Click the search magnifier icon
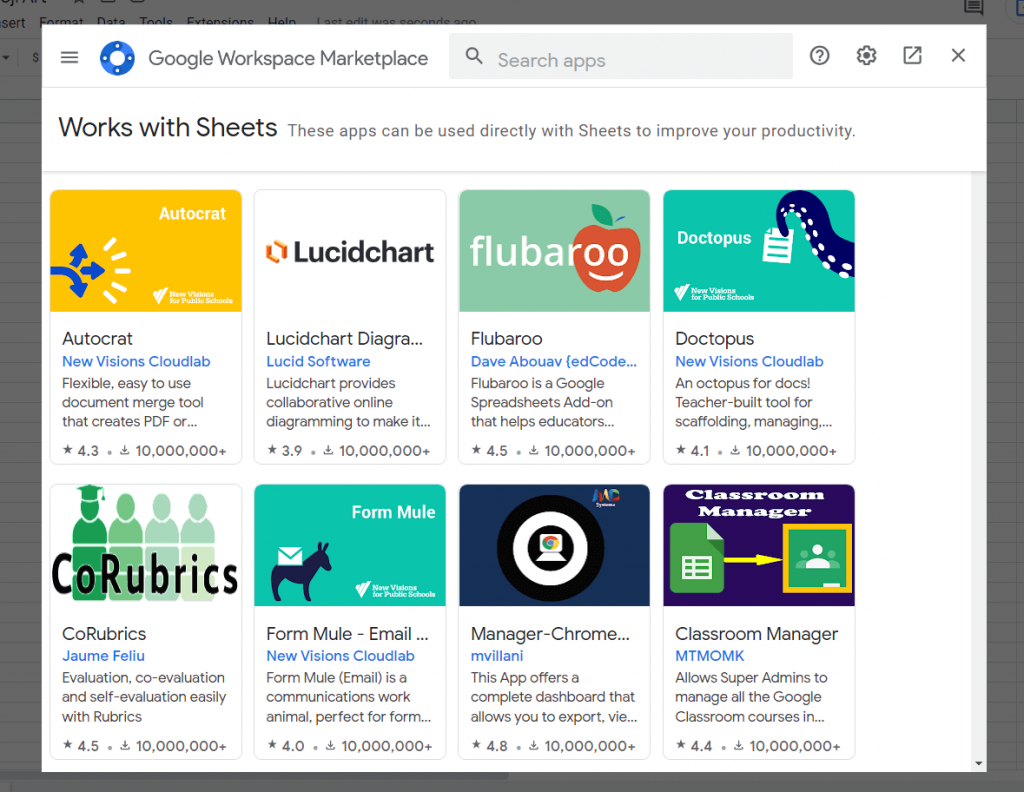The image size is (1024, 792). pyautogui.click(x=474, y=57)
